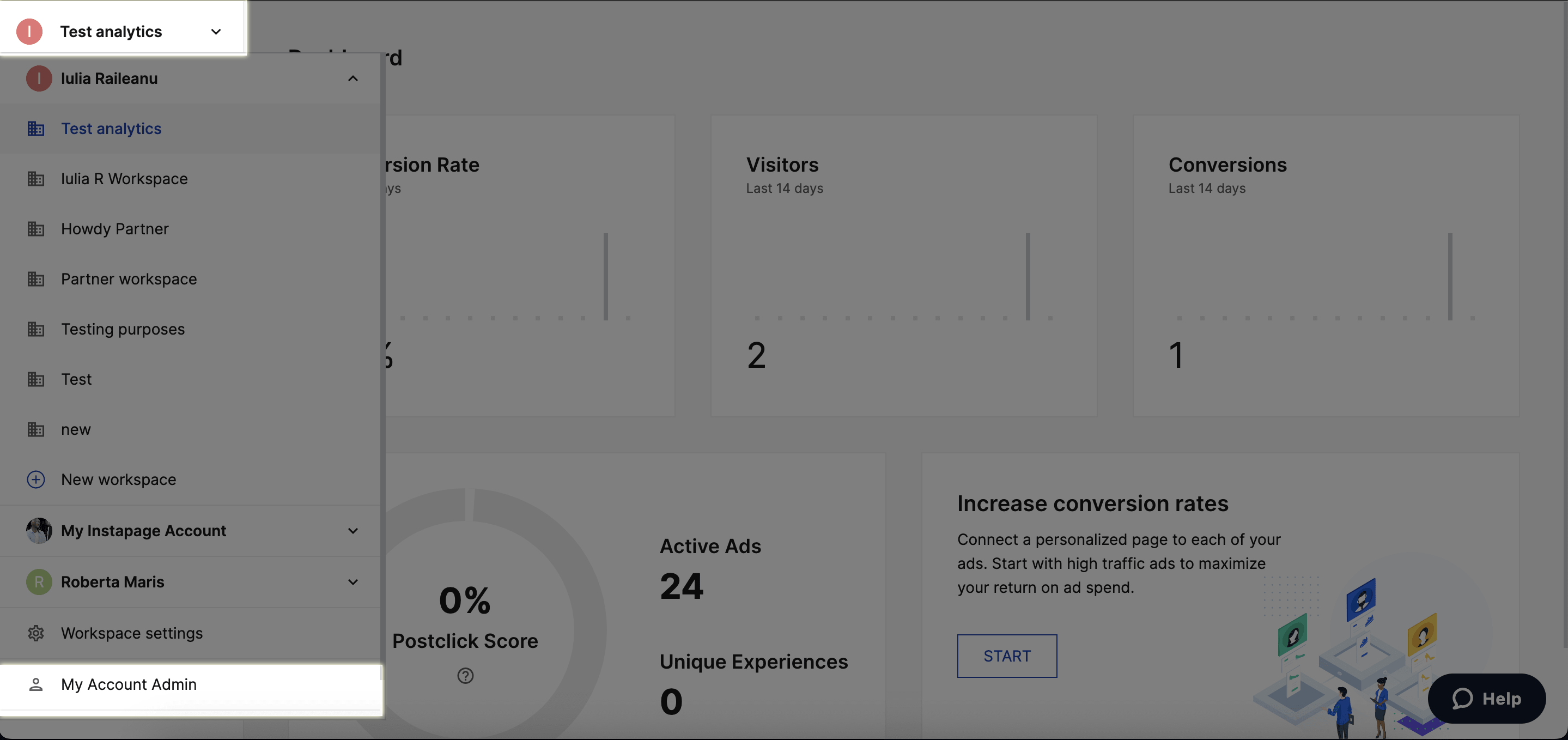Click the building icon beside Test

[x=36, y=379]
